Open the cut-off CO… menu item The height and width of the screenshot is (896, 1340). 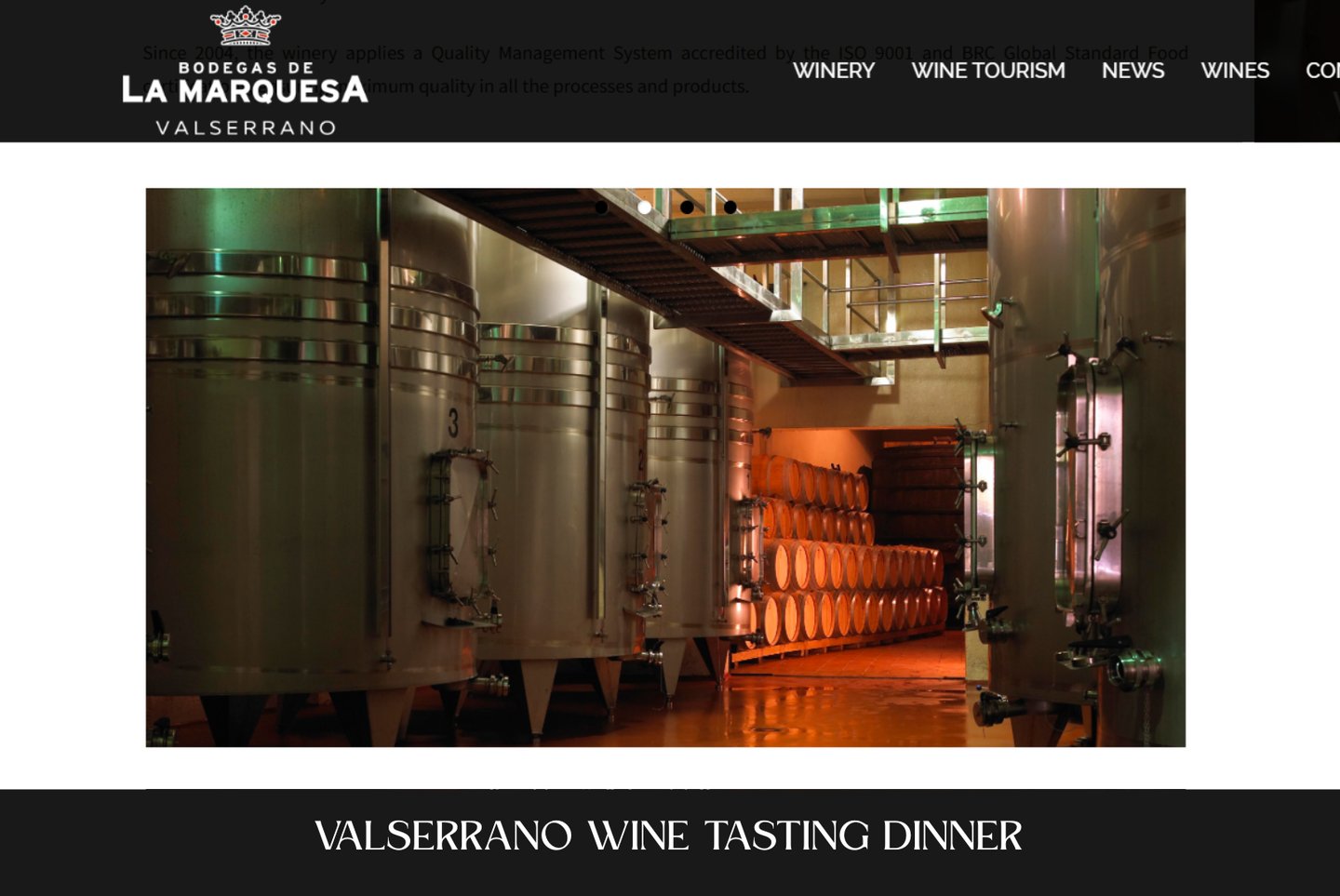(1322, 71)
